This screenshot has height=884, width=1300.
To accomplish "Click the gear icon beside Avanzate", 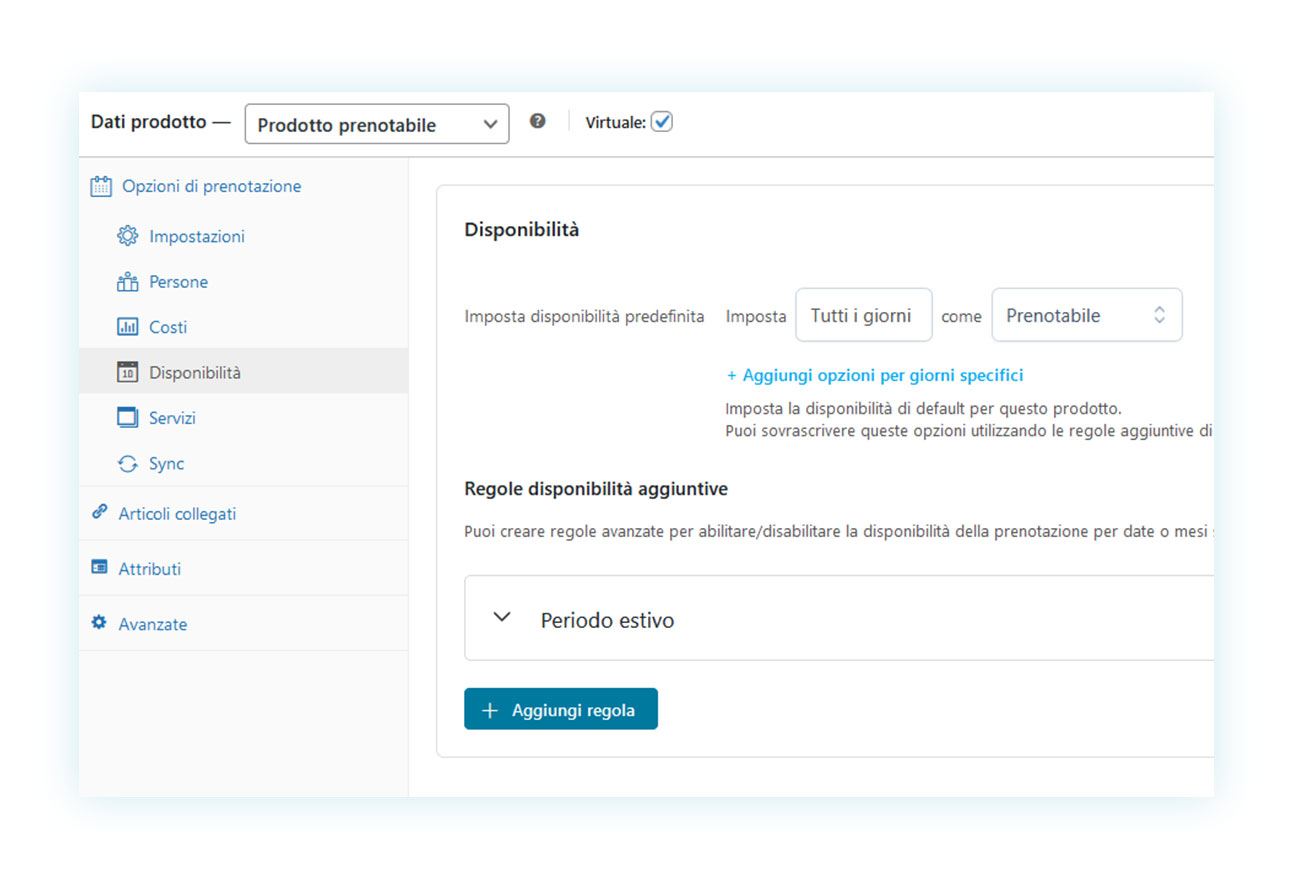I will (x=99, y=622).
